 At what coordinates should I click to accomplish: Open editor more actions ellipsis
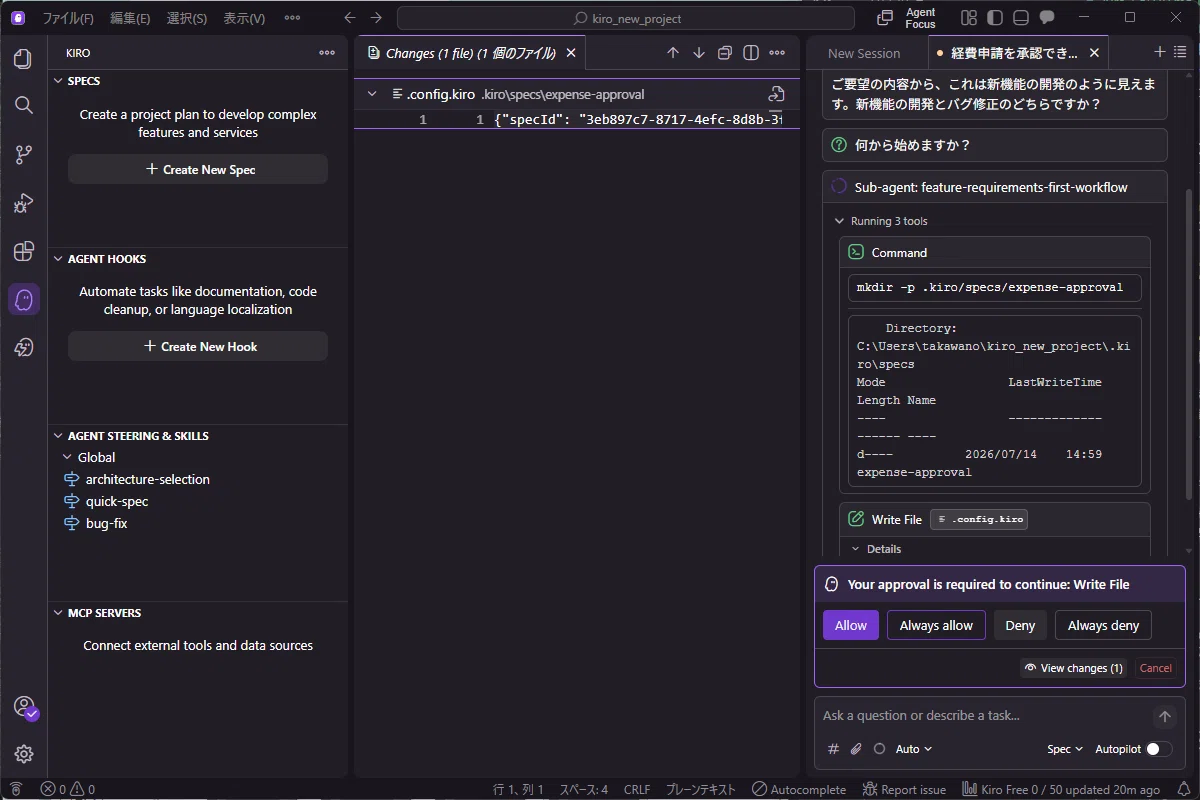[776, 53]
